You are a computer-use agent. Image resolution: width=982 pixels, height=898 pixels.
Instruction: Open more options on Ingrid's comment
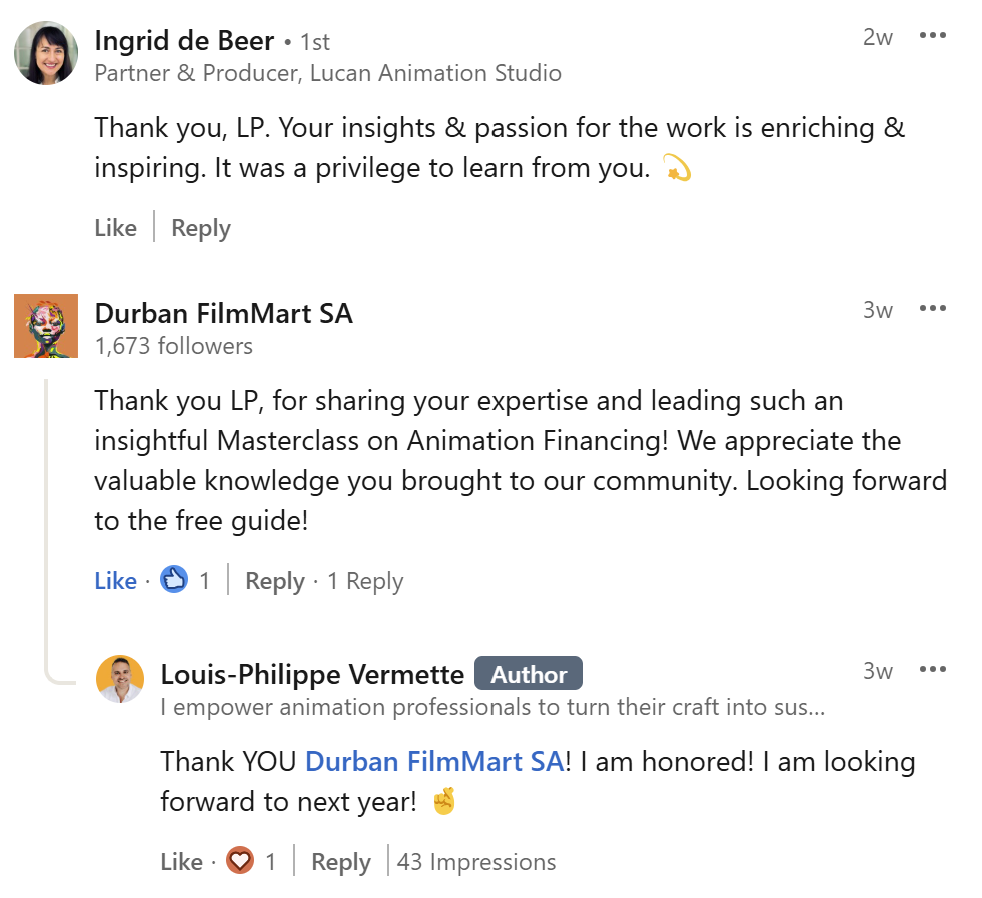(932, 36)
